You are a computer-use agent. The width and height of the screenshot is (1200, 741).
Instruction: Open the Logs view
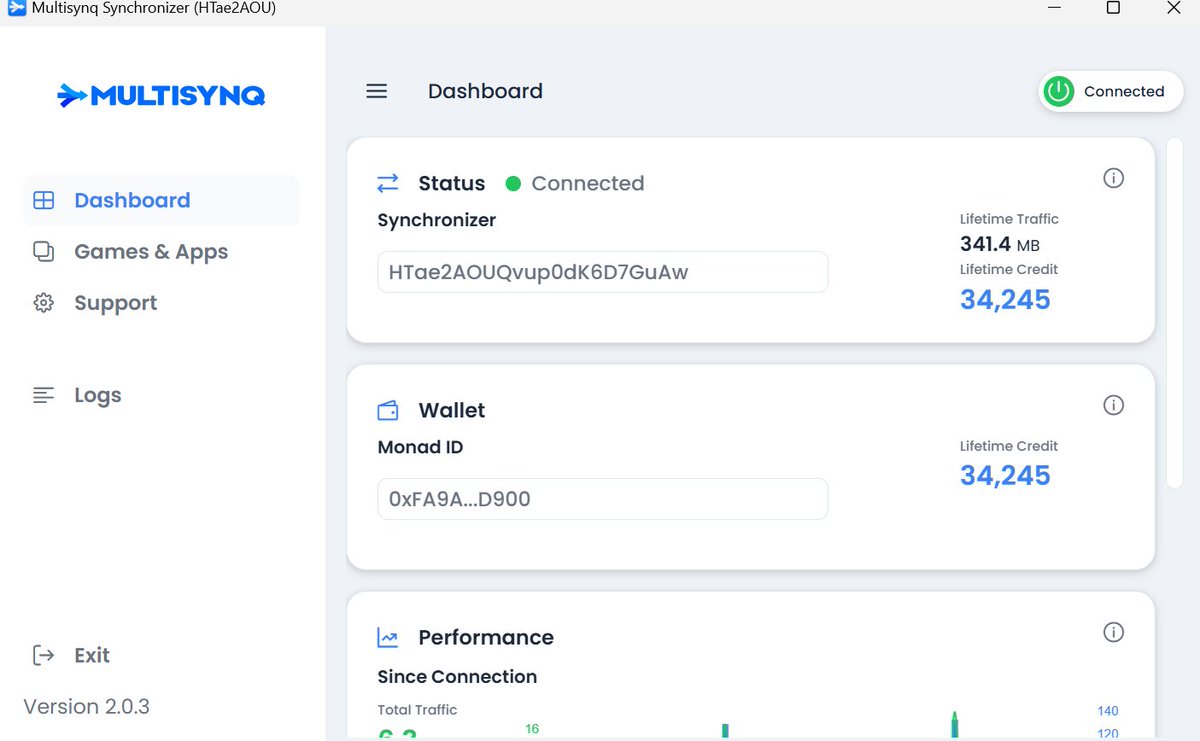(x=97, y=395)
